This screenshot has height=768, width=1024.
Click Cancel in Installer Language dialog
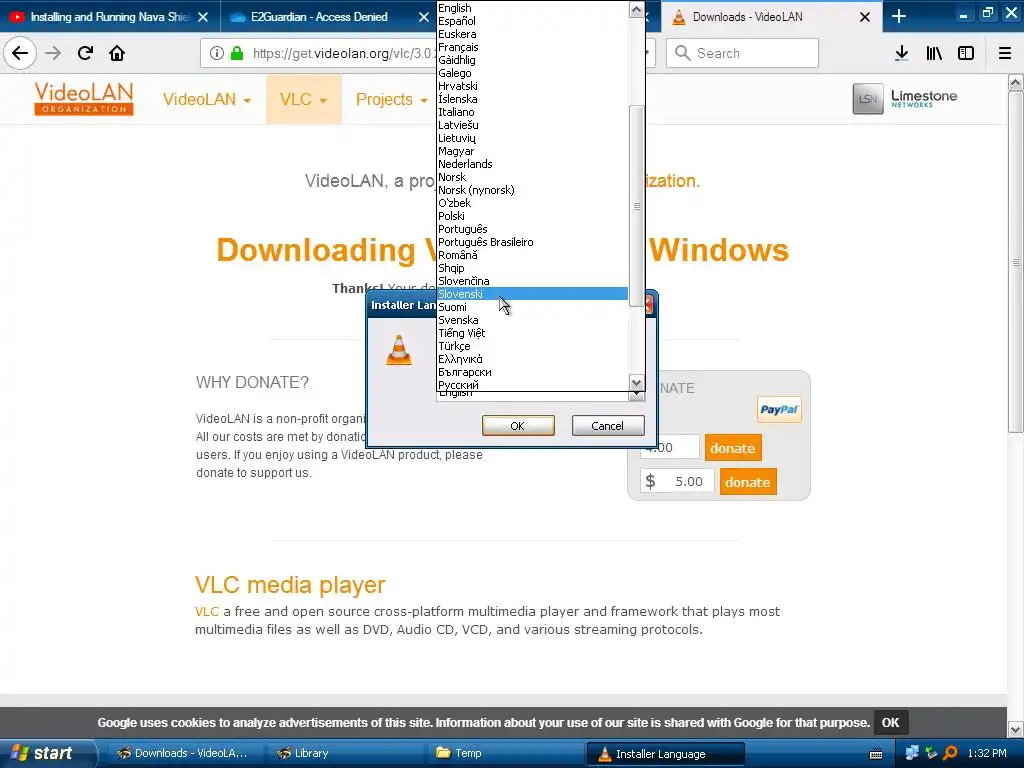click(x=607, y=426)
